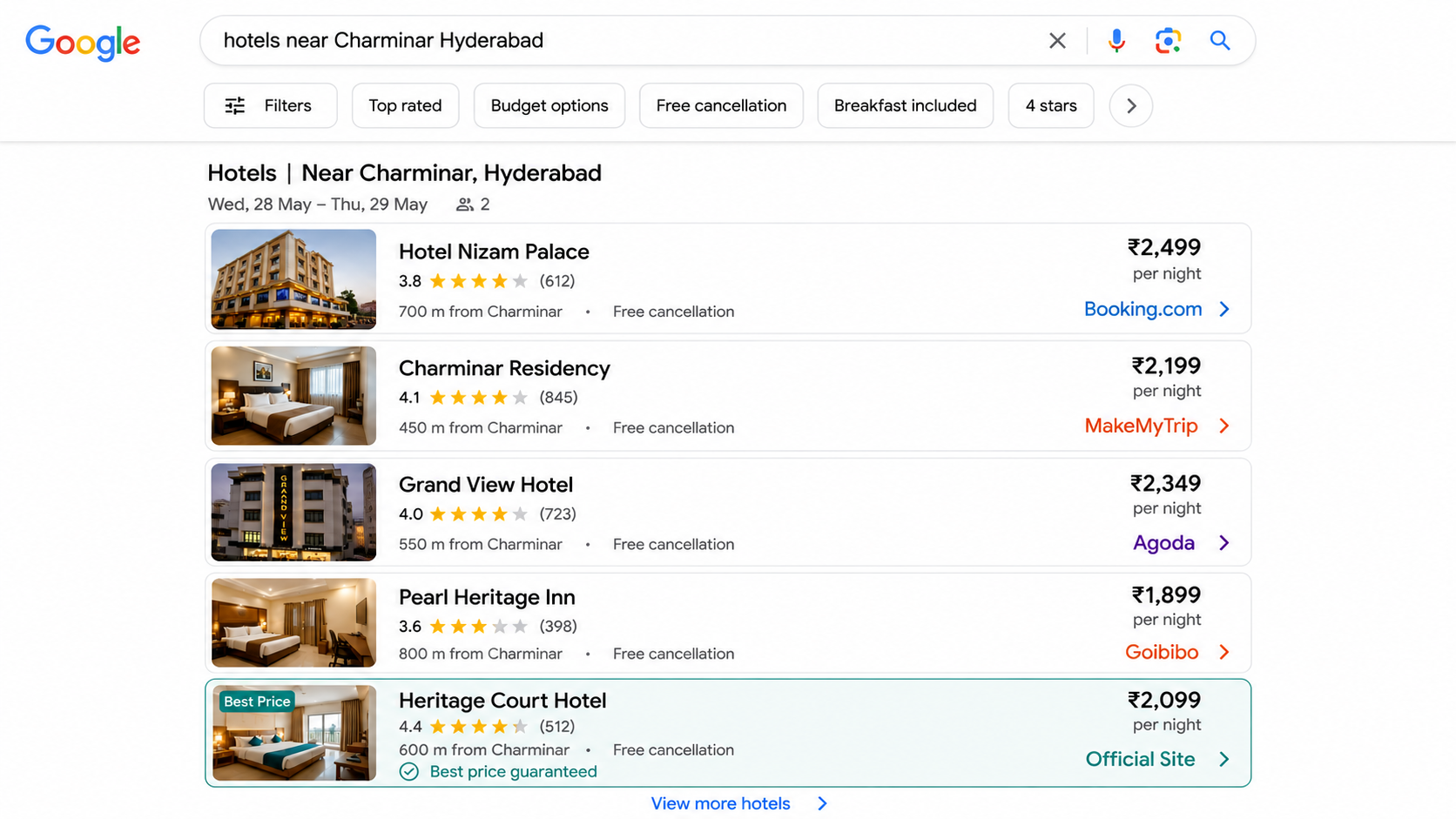1456x819 pixels.
Task: Open Booking.com offer for Nizam Palace
Action: [x=1143, y=309]
